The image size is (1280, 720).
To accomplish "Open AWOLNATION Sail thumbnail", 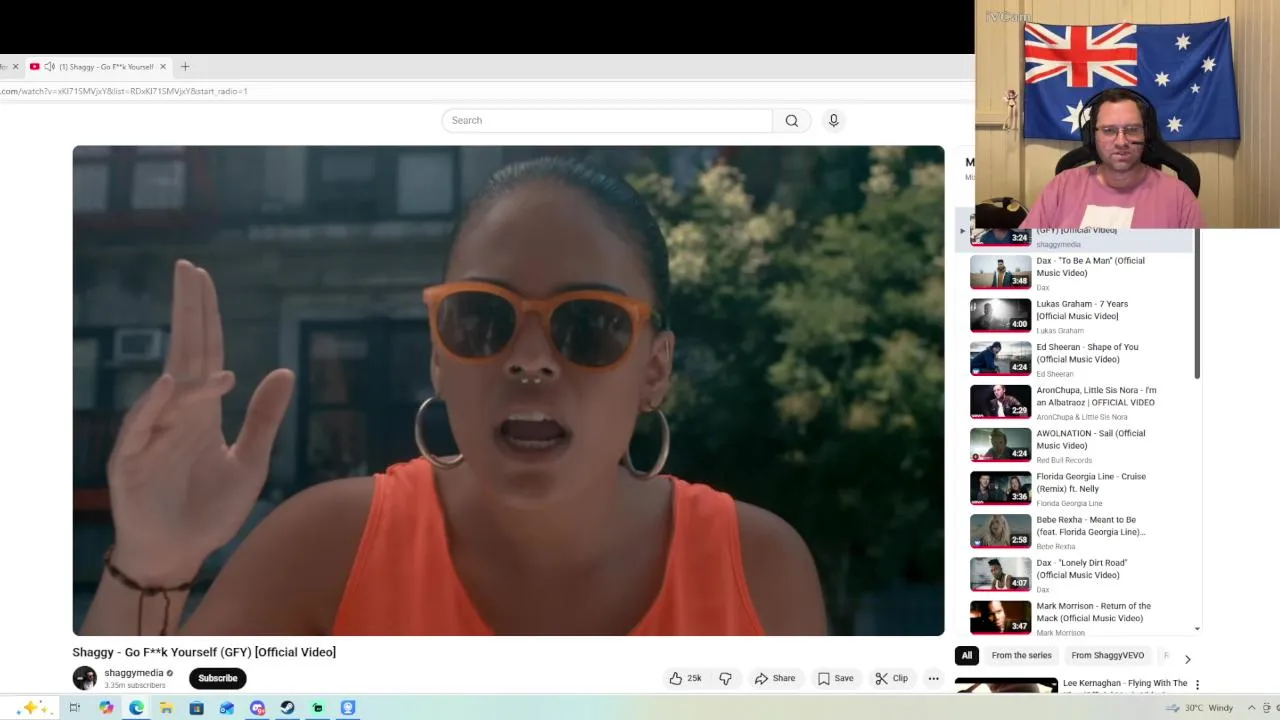I will coord(1000,444).
